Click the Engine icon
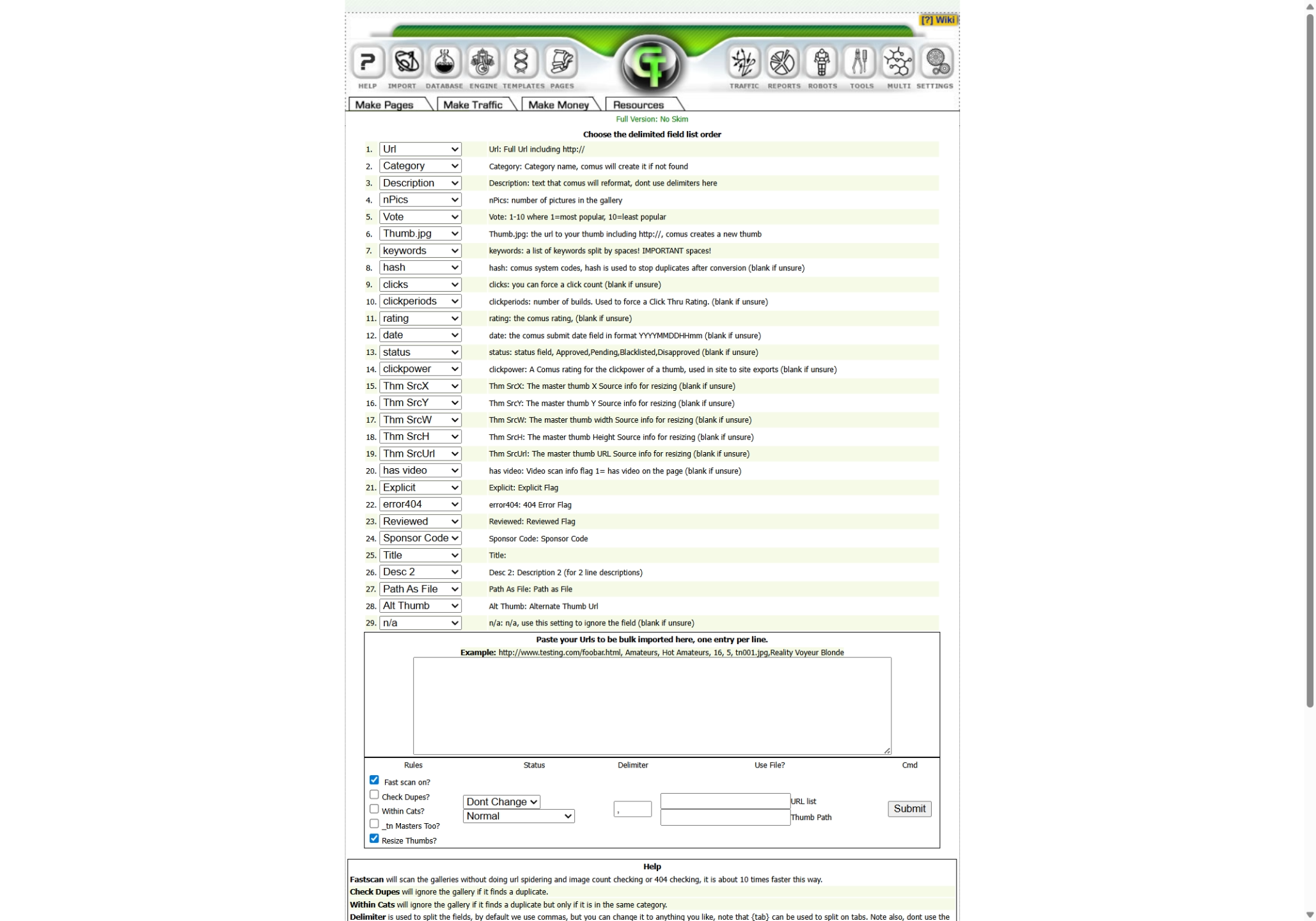This screenshot has width=1316, height=921. [x=483, y=62]
